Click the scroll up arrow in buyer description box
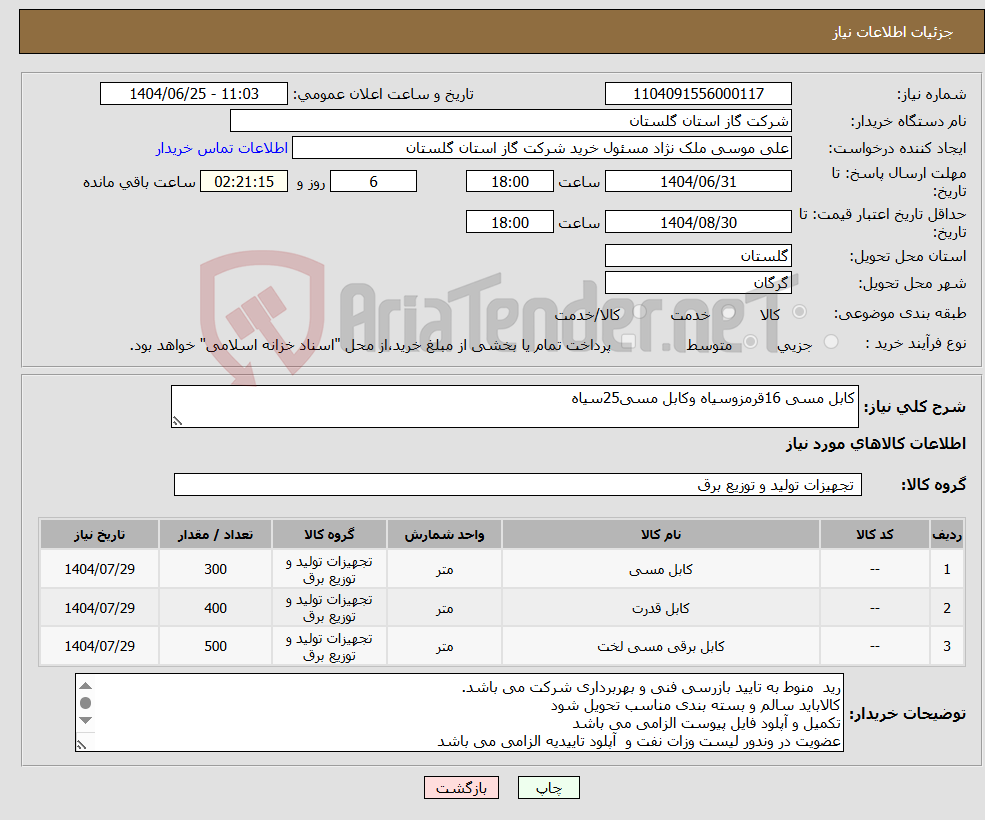This screenshot has width=985, height=820. (86, 686)
